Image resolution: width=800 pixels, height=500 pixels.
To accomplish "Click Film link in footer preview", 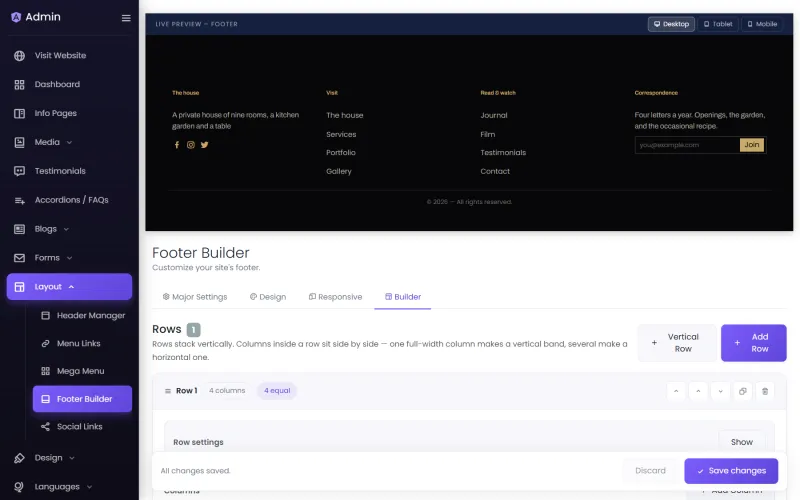I will coord(488,134).
